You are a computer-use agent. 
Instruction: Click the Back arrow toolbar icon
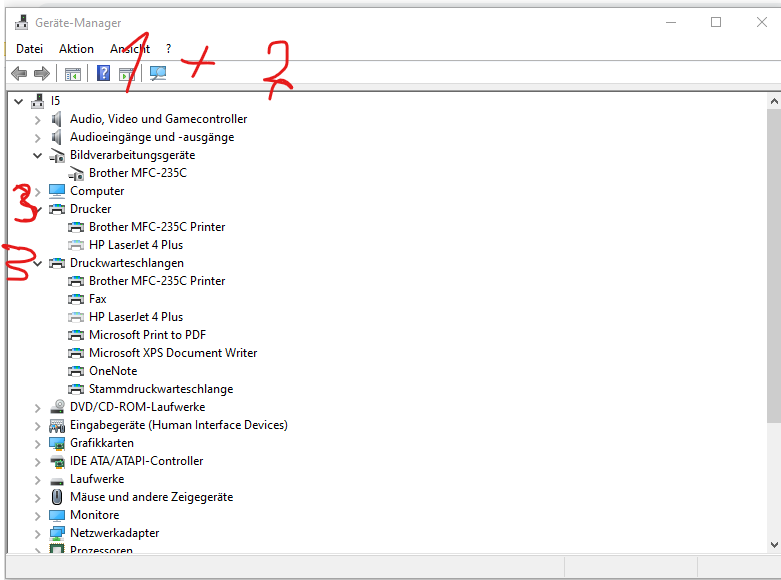[19, 74]
